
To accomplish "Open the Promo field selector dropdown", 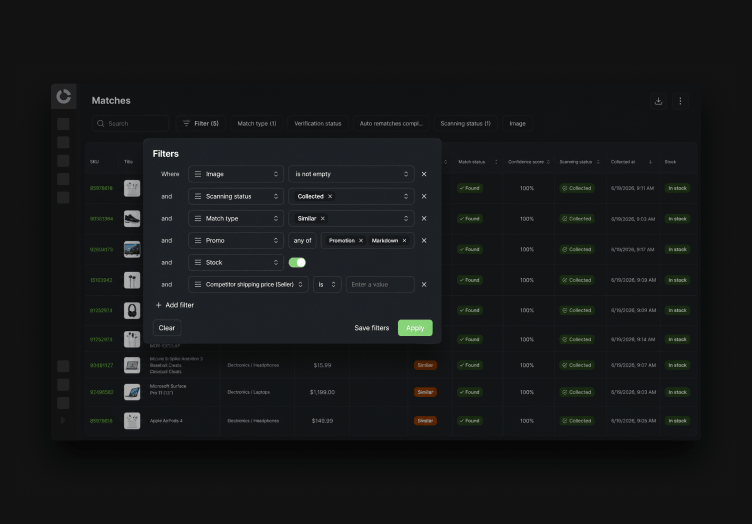I will coord(236,241).
